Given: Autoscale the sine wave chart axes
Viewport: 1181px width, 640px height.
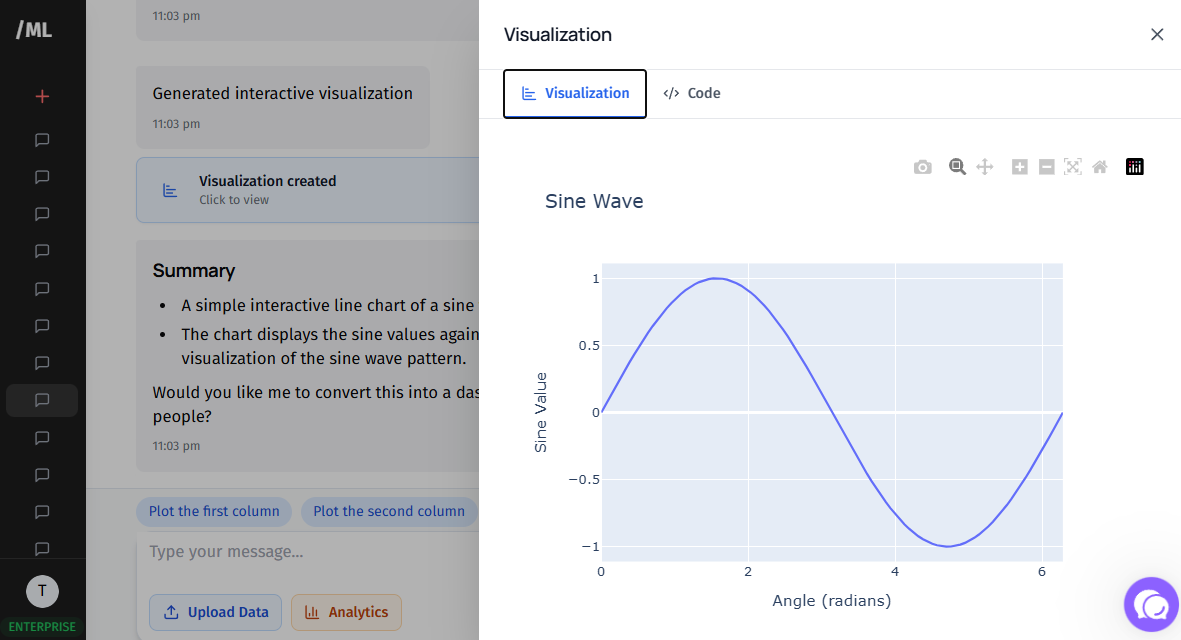Looking at the screenshot, I should (x=1073, y=167).
